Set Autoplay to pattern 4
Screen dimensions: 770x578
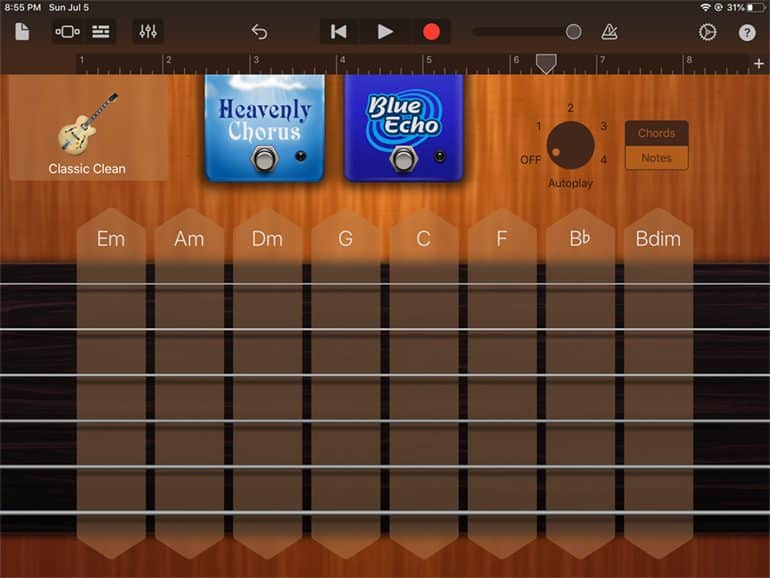604,160
